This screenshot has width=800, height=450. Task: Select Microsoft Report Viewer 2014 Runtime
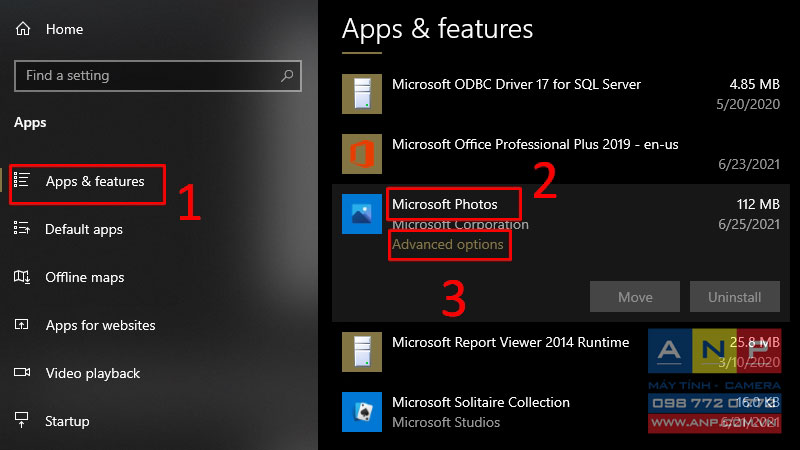click(x=510, y=342)
